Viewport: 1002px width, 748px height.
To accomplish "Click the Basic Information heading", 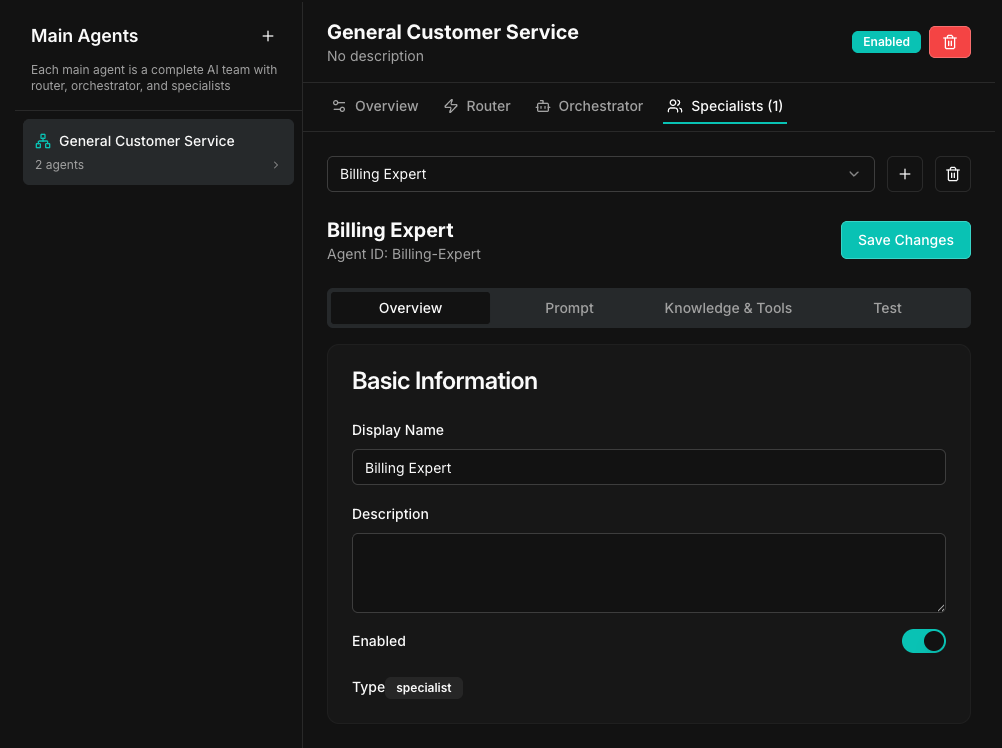I will point(445,381).
